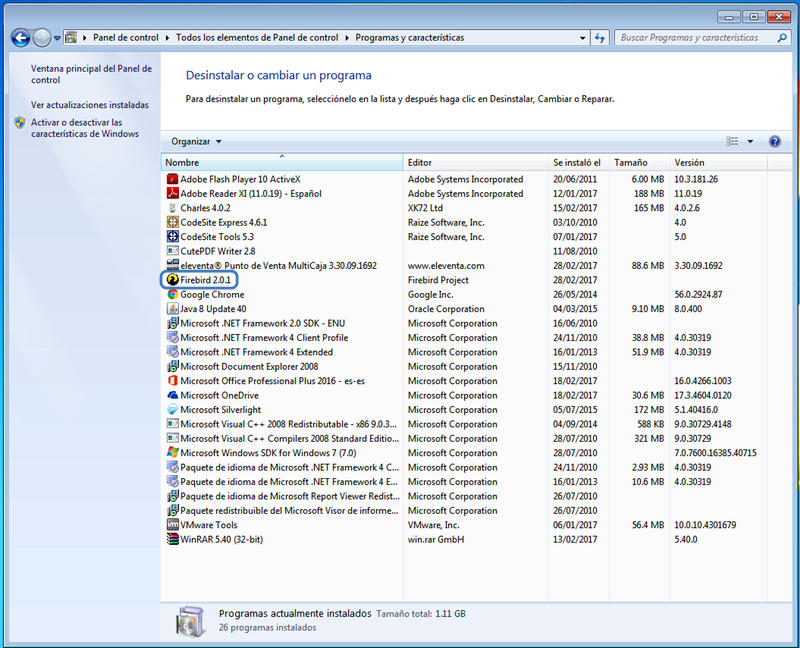800x648 pixels.
Task: Select Paquete de idioma Microsoft Report Viewer
Action: (x=464, y=496)
